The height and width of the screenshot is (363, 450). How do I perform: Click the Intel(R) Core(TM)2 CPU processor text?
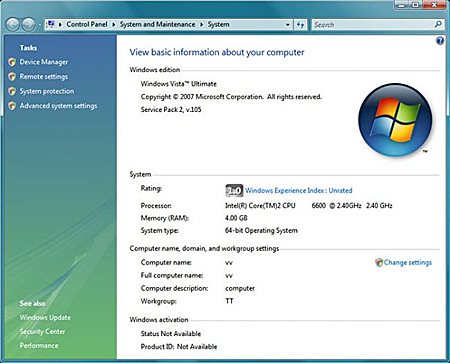260,206
